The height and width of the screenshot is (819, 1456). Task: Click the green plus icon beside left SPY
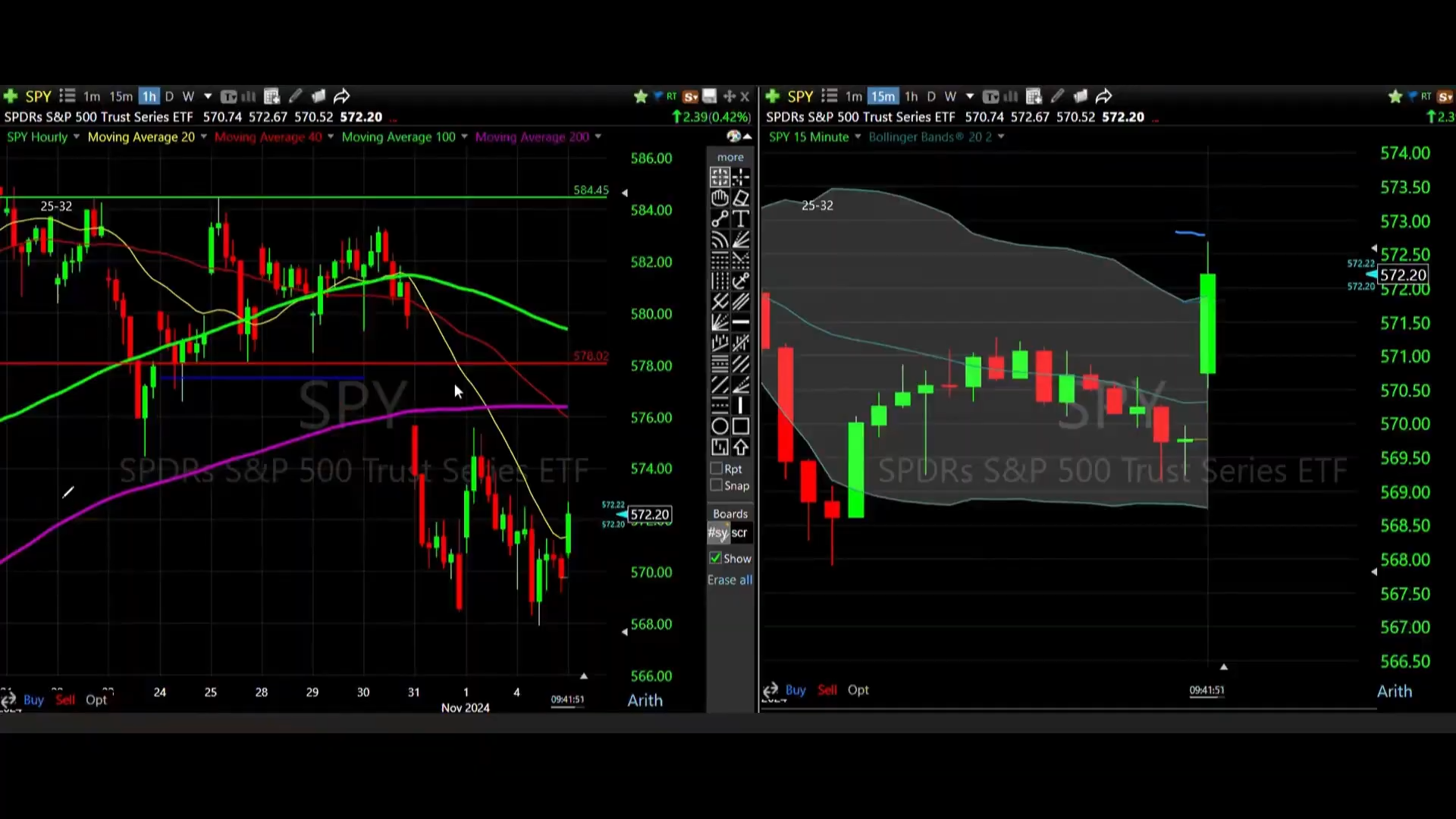pyautogui.click(x=11, y=96)
